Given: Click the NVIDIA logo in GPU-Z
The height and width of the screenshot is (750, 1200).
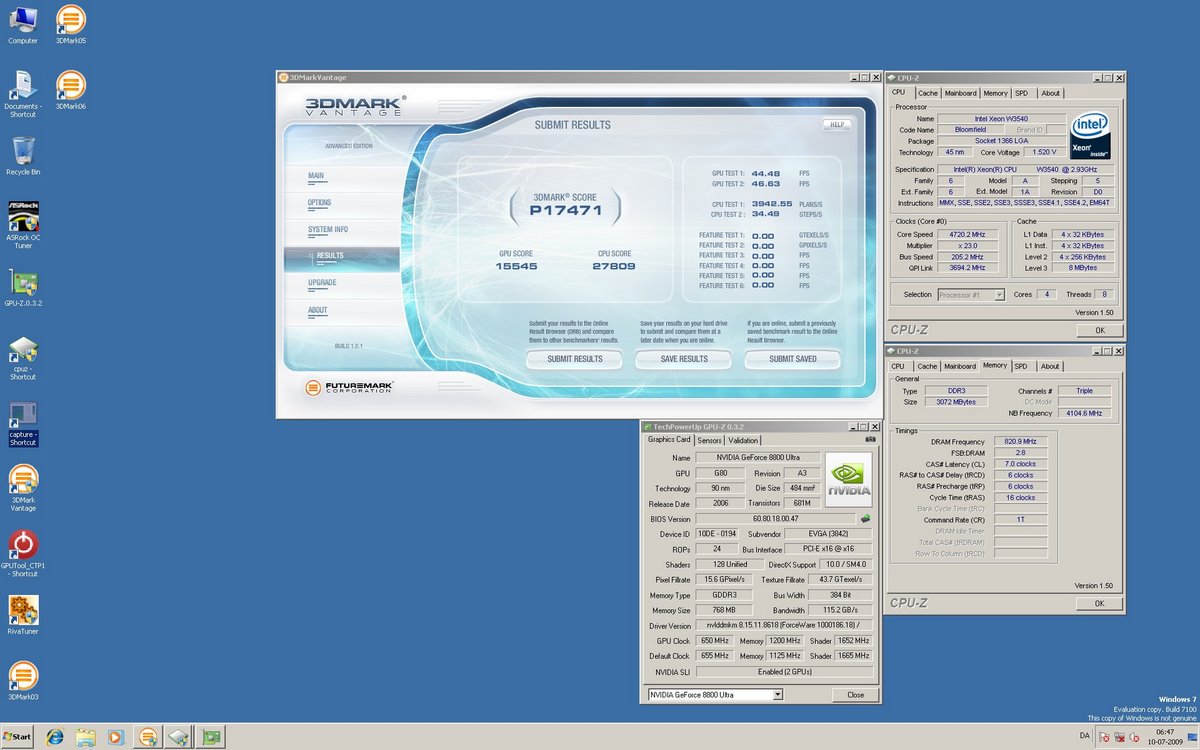Looking at the screenshot, I should pyautogui.click(x=848, y=479).
